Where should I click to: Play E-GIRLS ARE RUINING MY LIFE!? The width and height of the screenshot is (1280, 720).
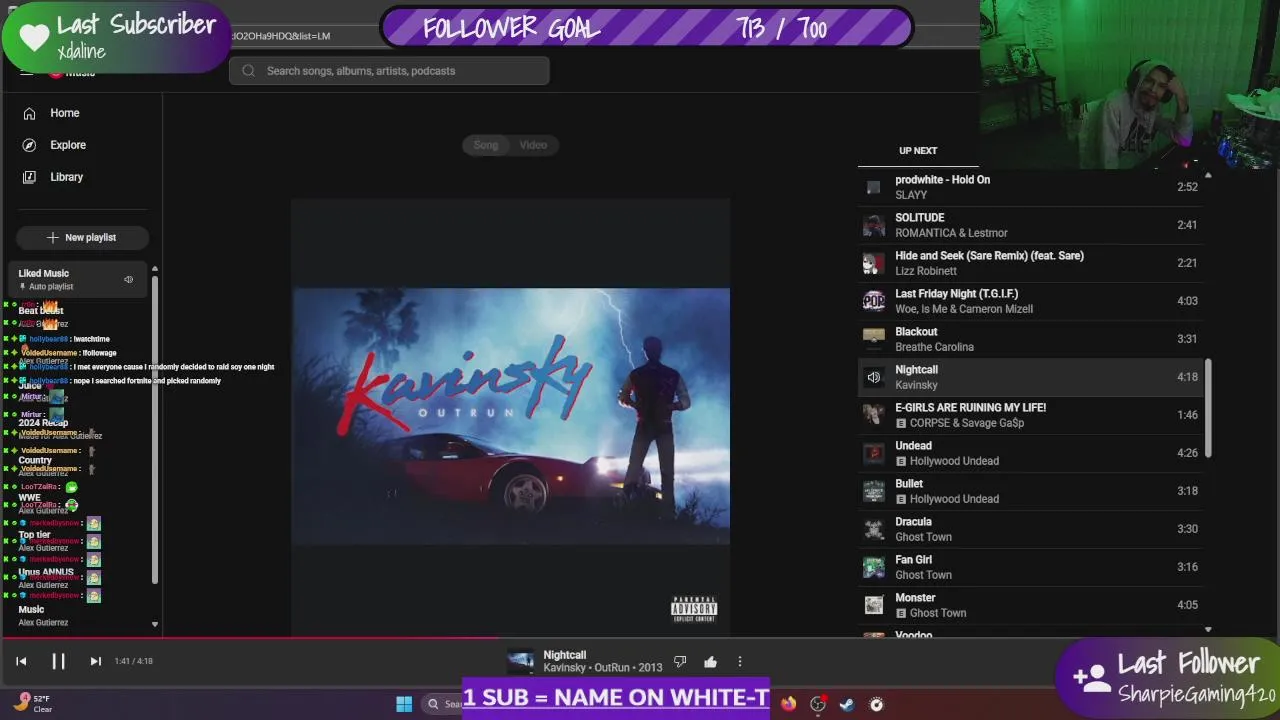coord(1030,415)
